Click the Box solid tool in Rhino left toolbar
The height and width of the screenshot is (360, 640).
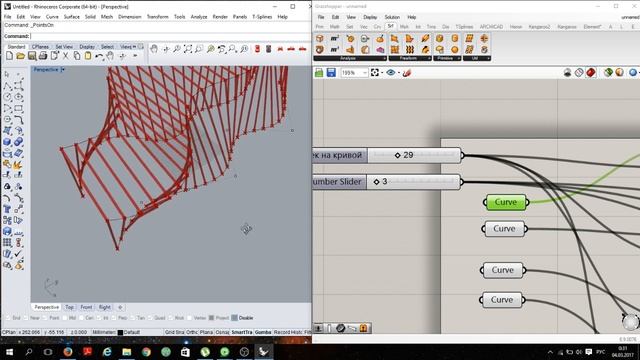[x=7, y=142]
